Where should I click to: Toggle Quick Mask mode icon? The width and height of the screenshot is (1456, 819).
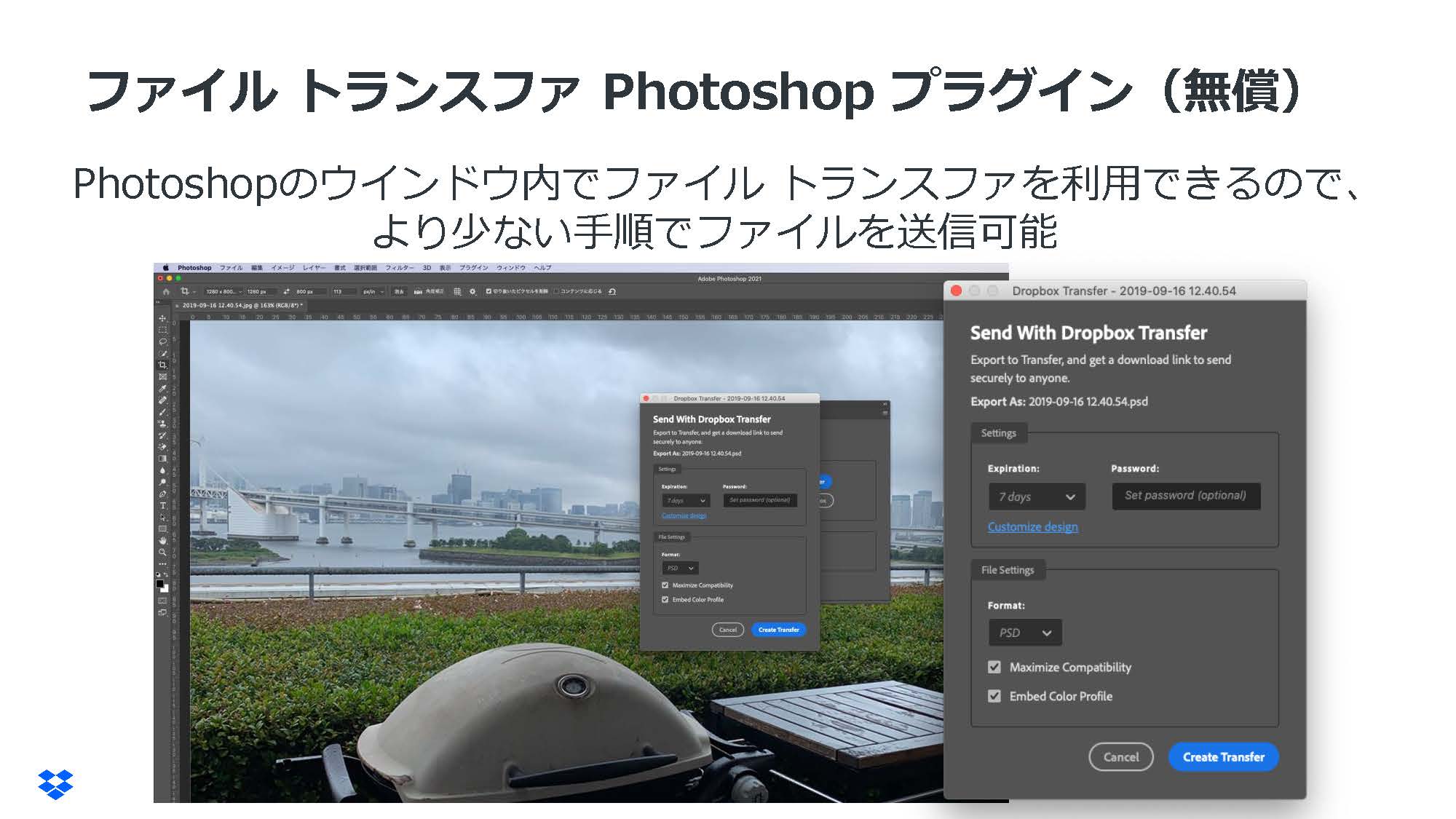[162, 601]
